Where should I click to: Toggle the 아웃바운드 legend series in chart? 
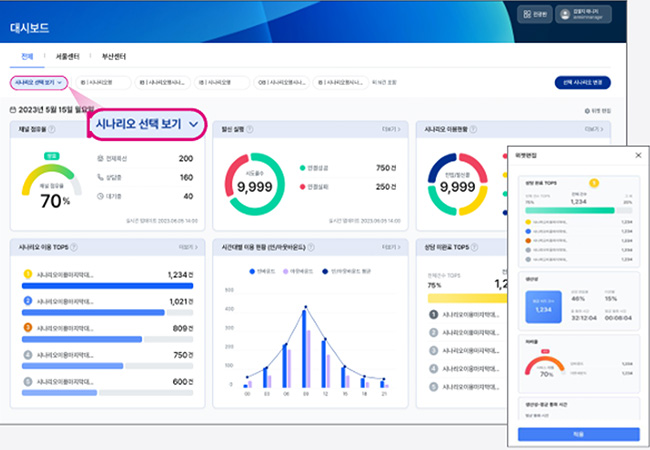(296, 271)
